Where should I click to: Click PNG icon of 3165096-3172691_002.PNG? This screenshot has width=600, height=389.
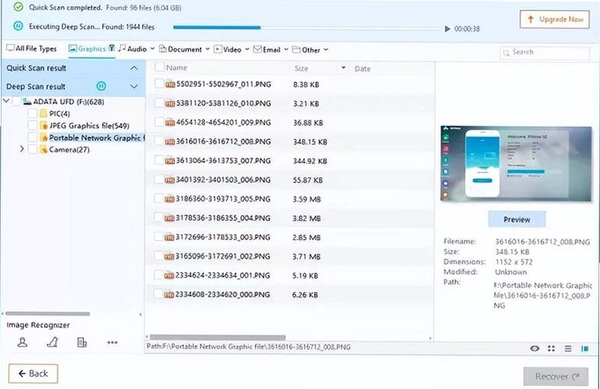click(170, 257)
